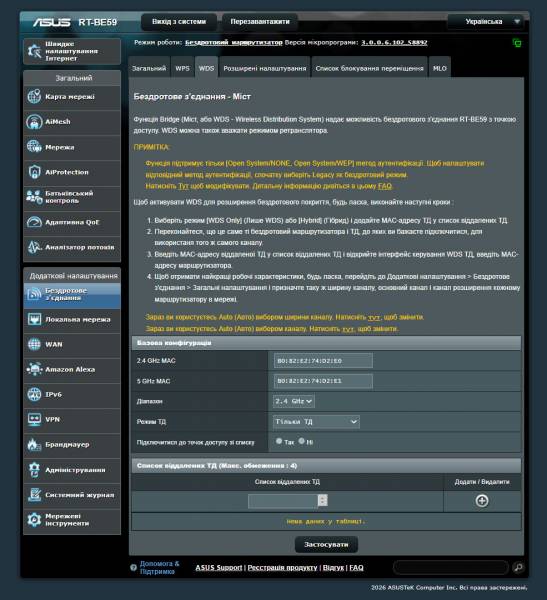Screen dimensions: 547x600
Task: Open the IPv6 icon in sidebar
Action: click(x=34, y=394)
